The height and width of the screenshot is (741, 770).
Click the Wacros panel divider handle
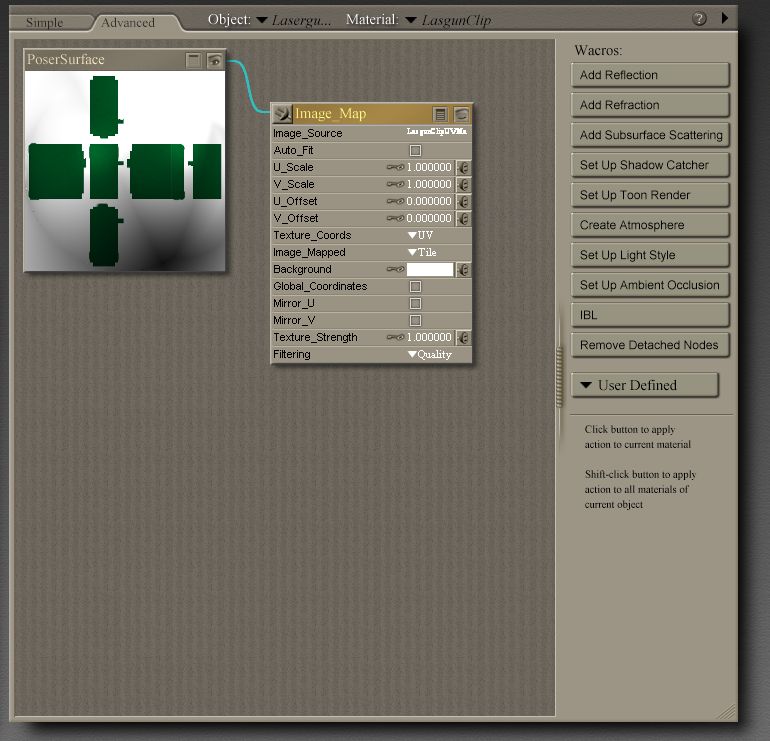559,377
